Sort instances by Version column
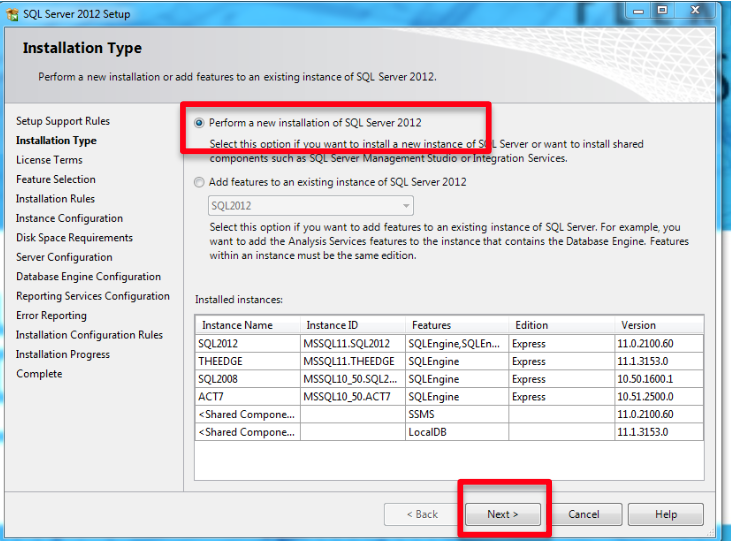This screenshot has height=541, width=731. (658, 325)
